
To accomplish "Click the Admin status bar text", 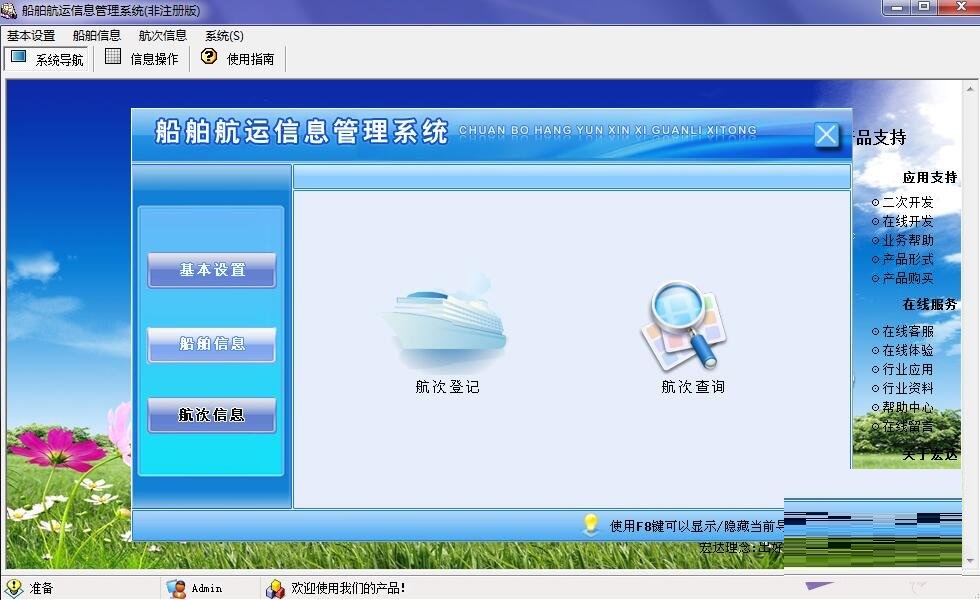I will pyautogui.click(x=207, y=588).
